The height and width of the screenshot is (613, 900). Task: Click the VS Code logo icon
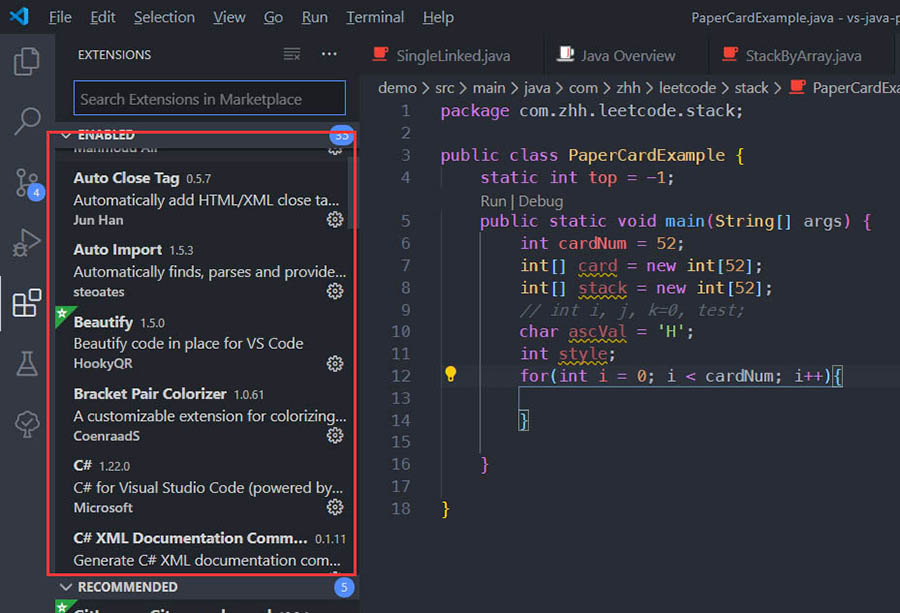(19, 16)
